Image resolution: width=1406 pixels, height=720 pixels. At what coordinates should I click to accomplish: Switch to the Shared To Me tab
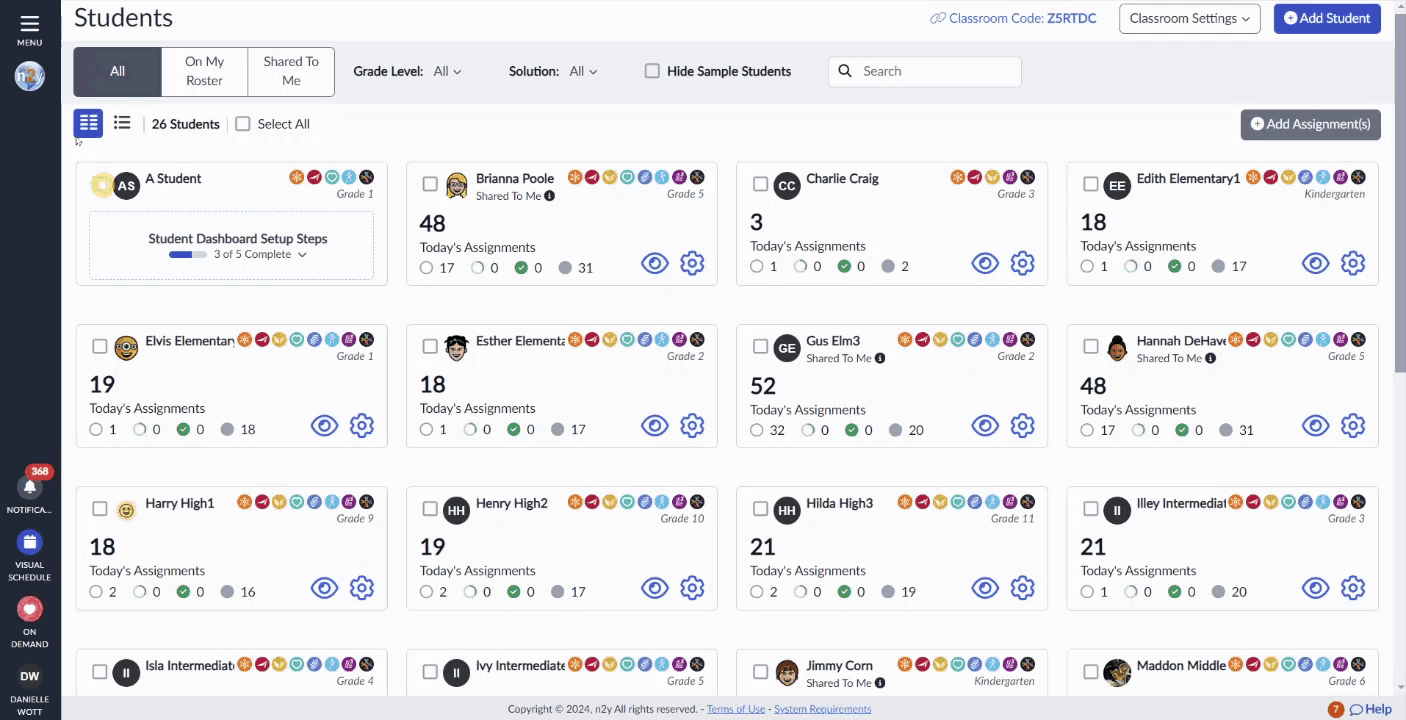[291, 71]
